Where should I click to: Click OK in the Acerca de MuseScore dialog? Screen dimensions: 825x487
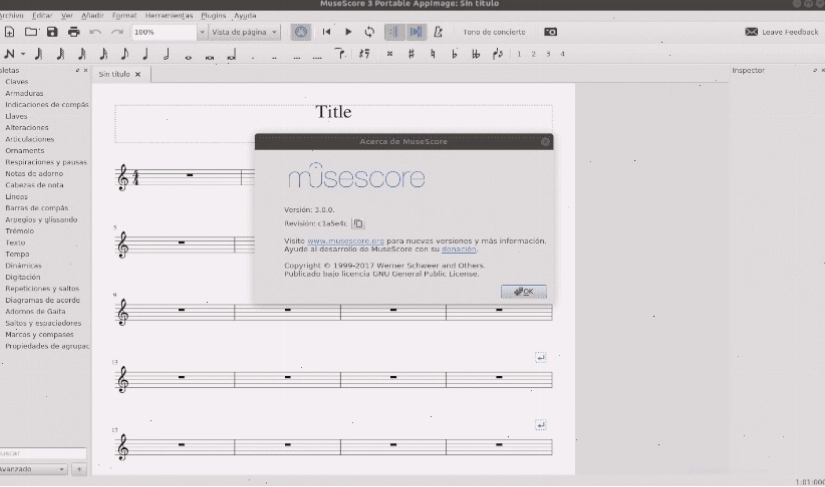[524, 291]
